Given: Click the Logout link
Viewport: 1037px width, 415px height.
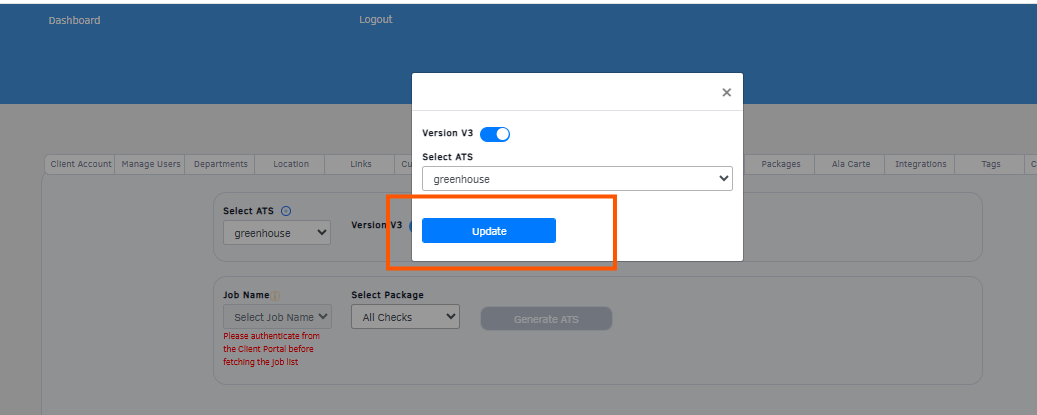Looking at the screenshot, I should [376, 20].
